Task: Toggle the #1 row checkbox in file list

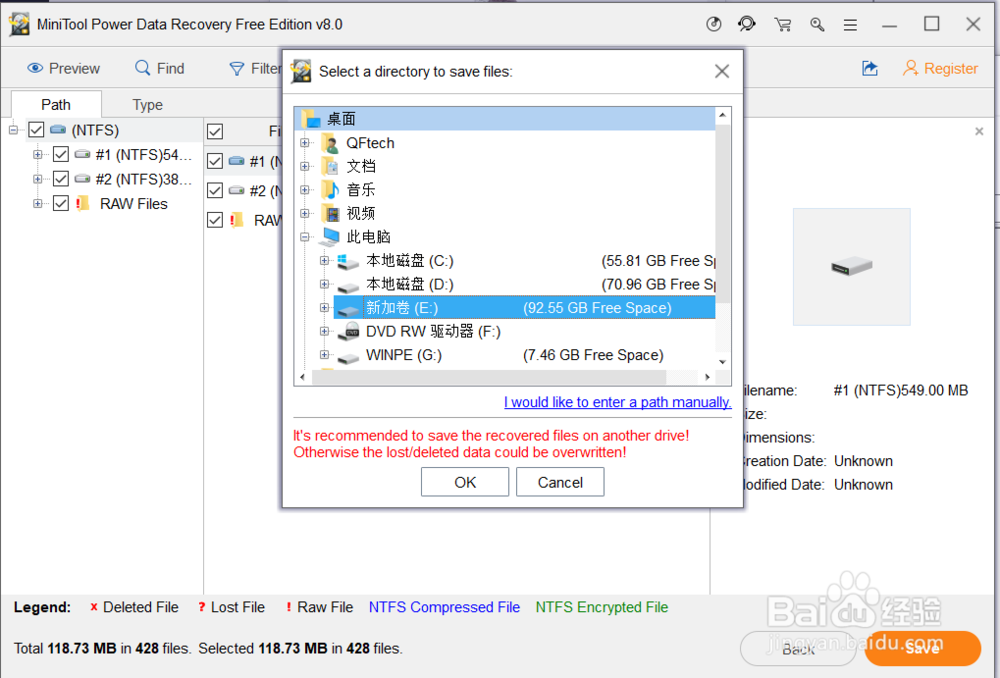Action: point(215,161)
